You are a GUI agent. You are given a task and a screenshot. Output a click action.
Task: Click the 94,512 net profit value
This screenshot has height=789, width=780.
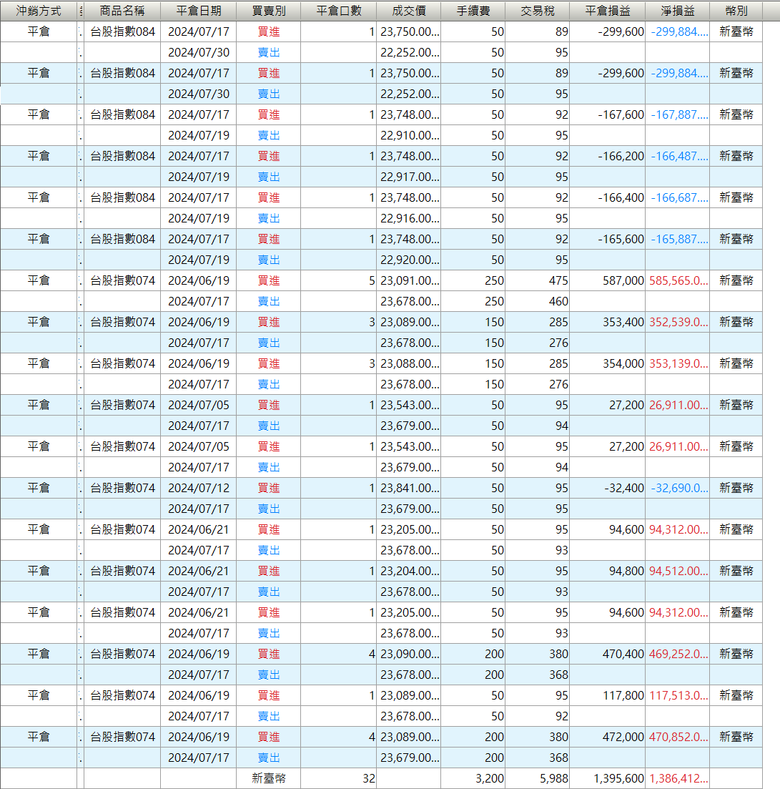[x=678, y=571]
